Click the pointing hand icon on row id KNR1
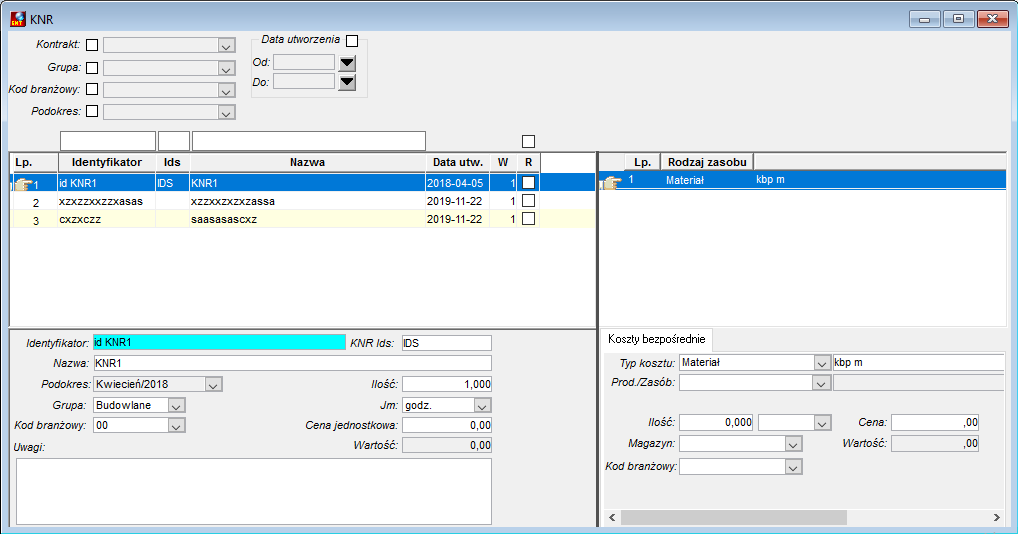This screenshot has height=534, width=1018. (23, 184)
